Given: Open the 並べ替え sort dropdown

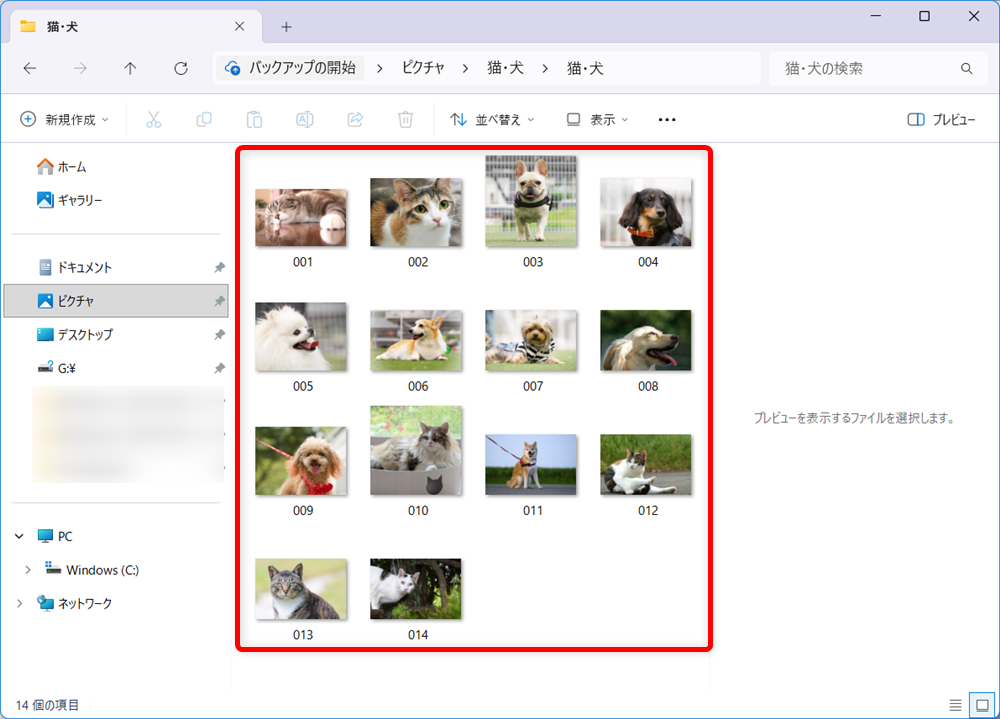Looking at the screenshot, I should (490, 119).
